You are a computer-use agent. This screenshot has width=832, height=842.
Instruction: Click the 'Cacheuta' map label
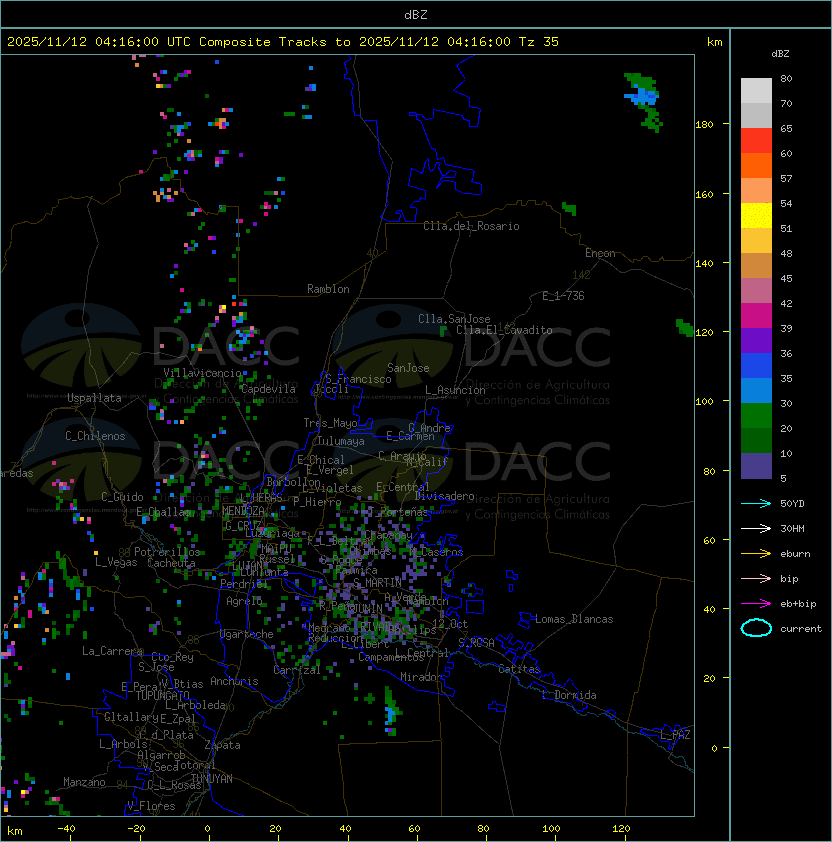[171, 563]
